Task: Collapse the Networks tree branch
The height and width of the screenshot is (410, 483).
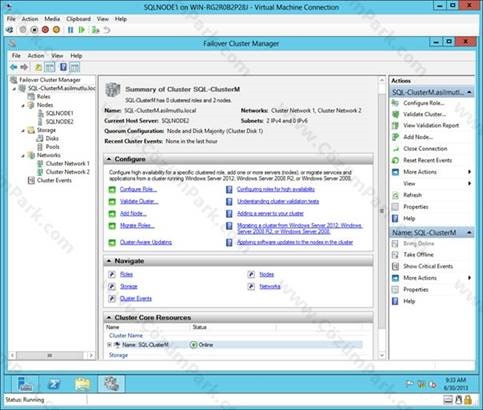Action: pos(23,156)
